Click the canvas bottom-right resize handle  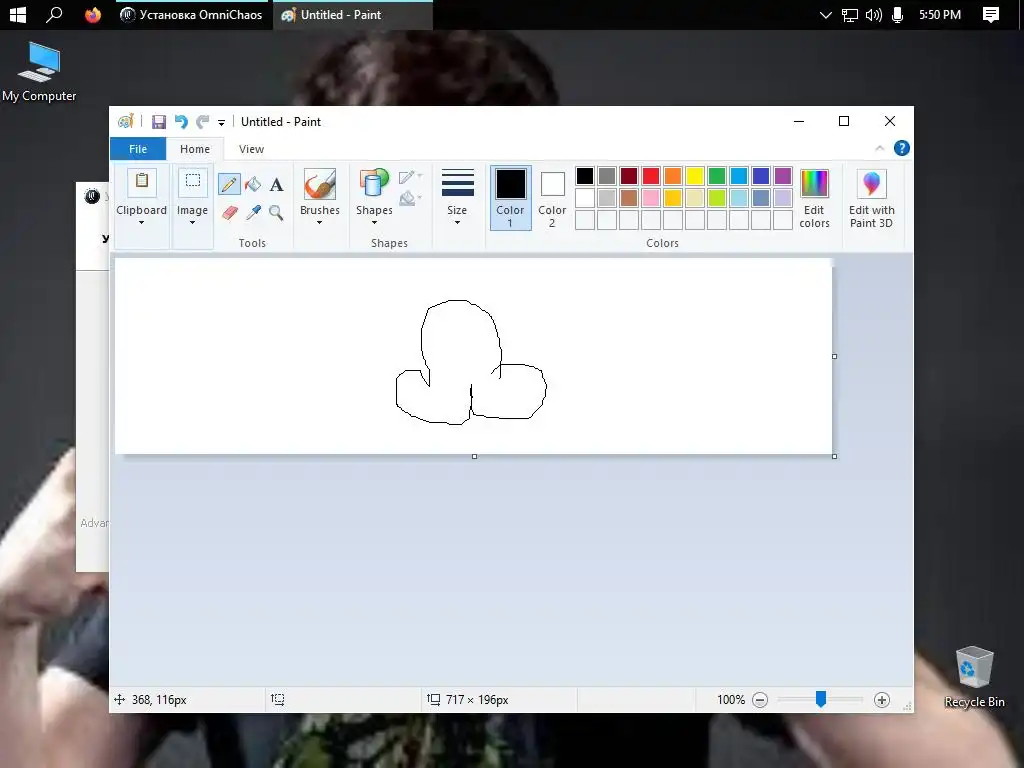click(835, 456)
